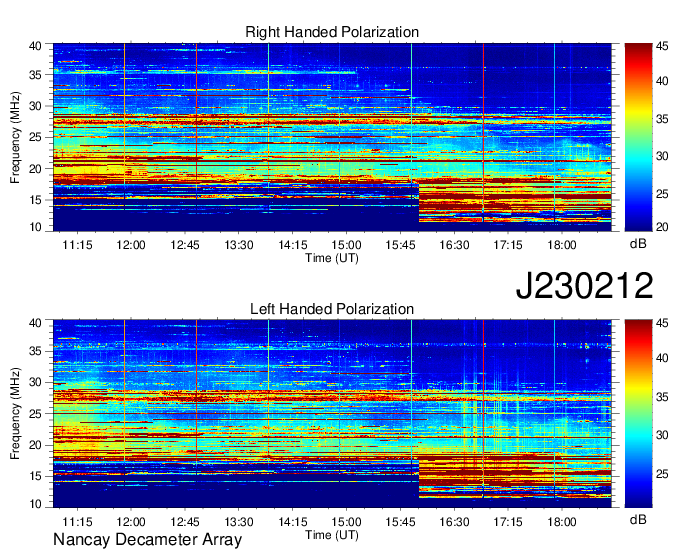Viewport: 680px width, 552px height.
Task: Click the "dB" unit label under Right Handed color bar
Action: [x=638, y=244]
